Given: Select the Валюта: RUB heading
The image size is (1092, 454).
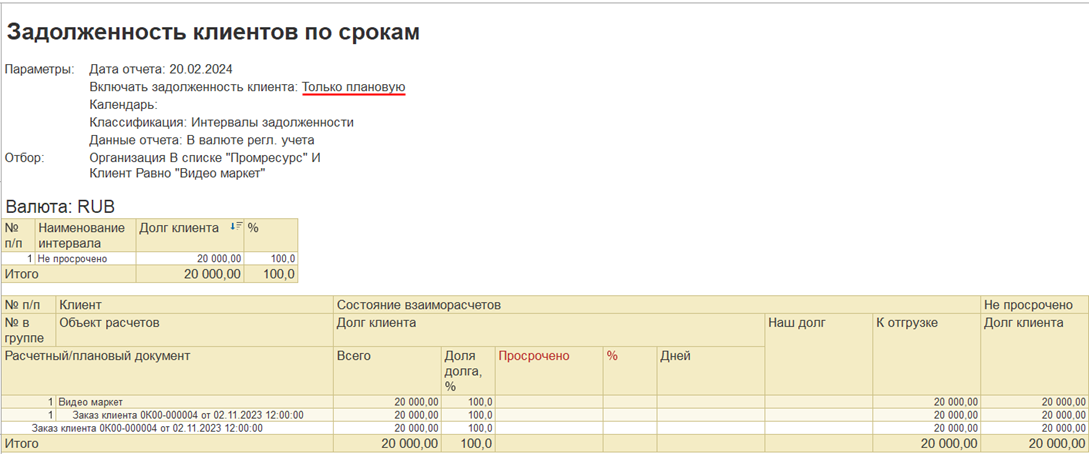Looking at the screenshot, I should tap(60, 207).
